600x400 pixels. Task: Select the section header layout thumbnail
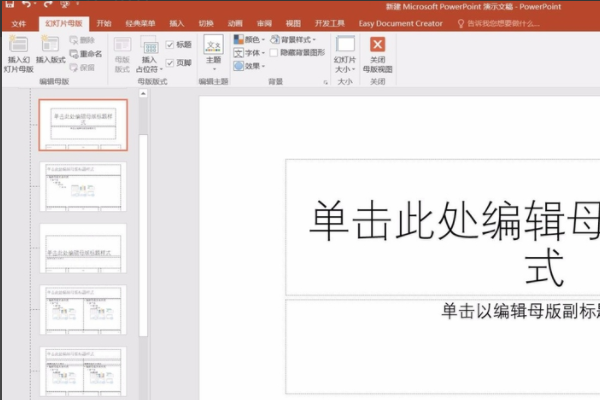coord(83,248)
